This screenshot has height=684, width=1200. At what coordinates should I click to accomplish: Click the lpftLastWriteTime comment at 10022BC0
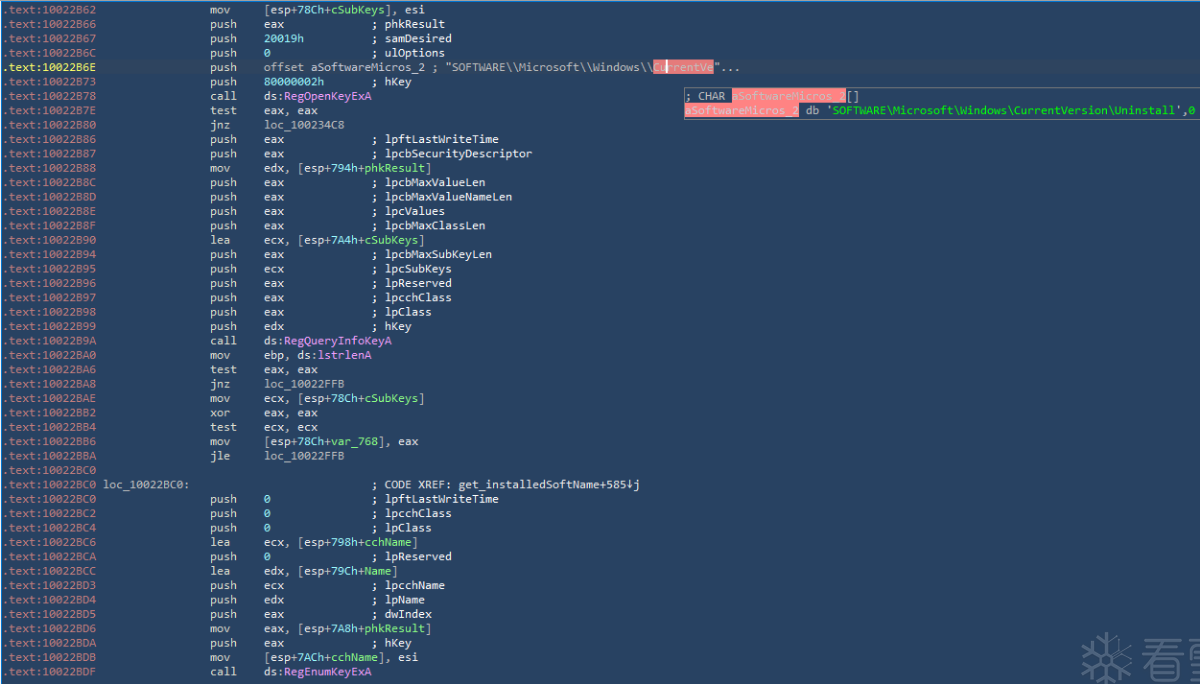(435, 500)
